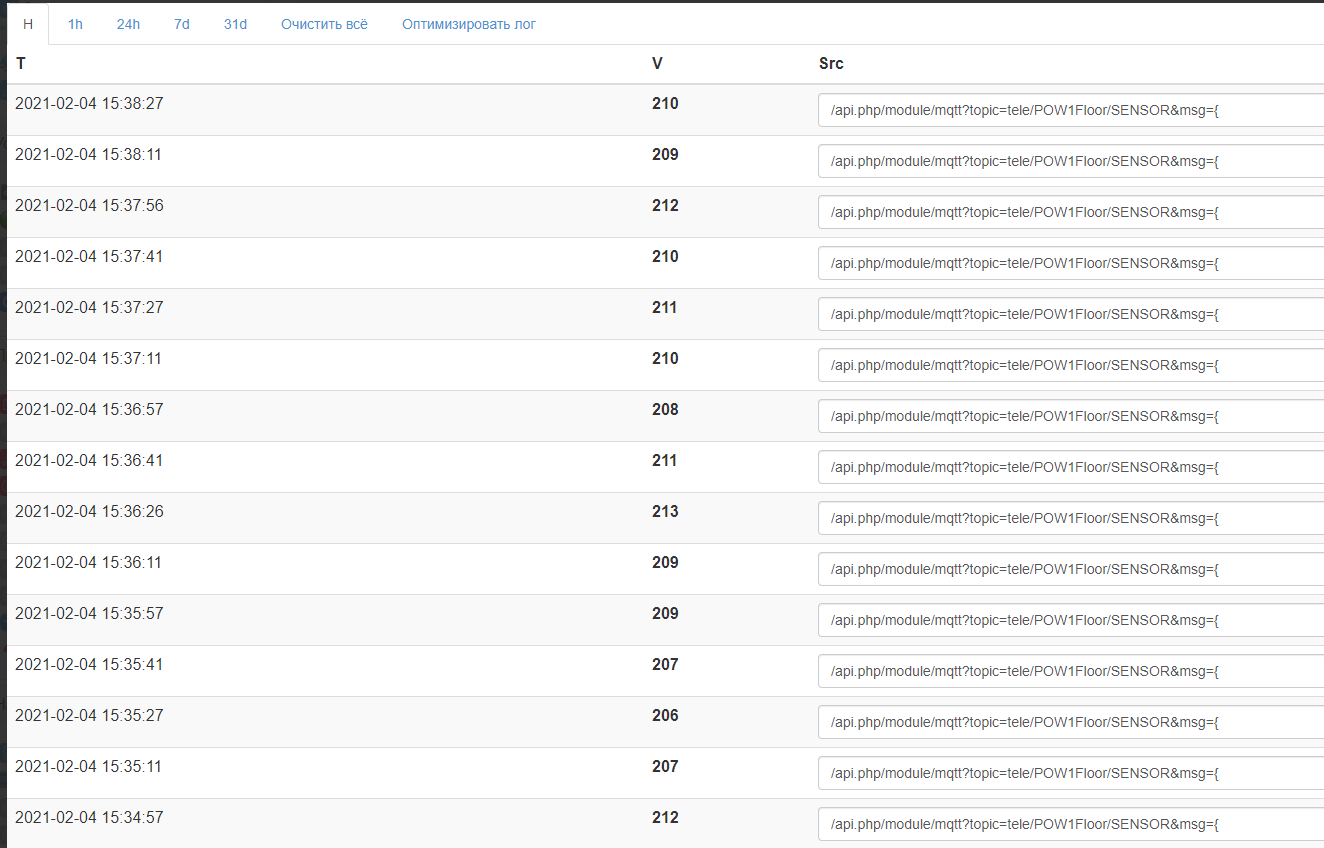Open the 1h period tab
1324x848 pixels.
point(75,24)
